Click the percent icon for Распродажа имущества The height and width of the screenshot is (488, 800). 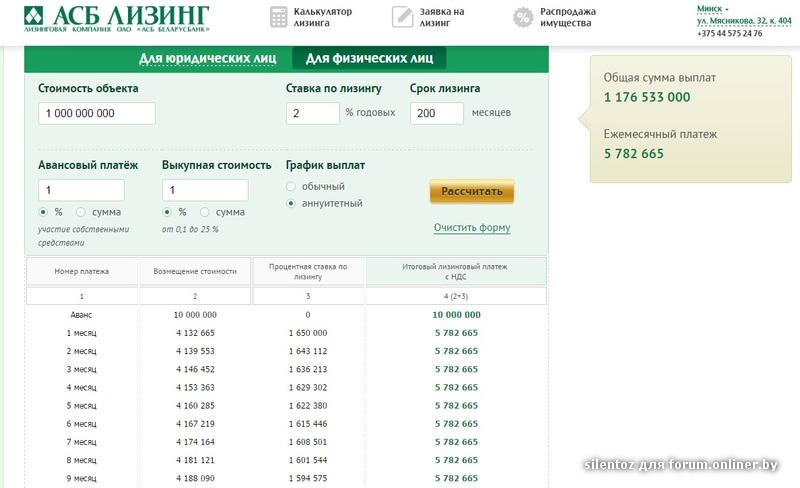pos(523,17)
